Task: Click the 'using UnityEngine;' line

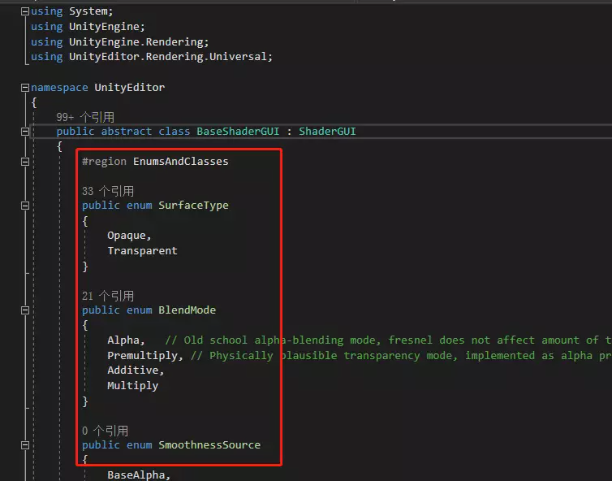Action: click(x=88, y=27)
